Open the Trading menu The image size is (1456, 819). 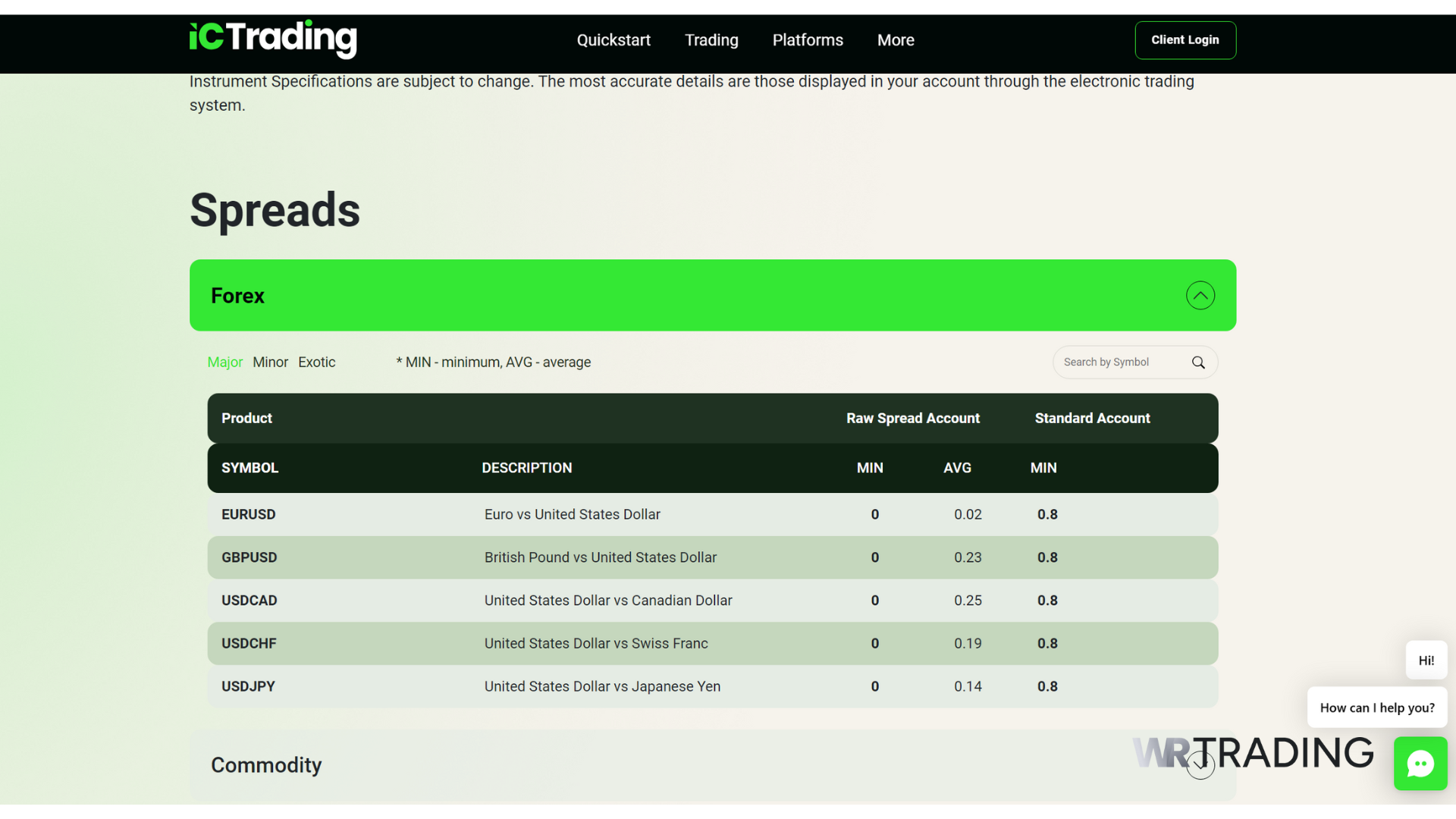click(711, 39)
